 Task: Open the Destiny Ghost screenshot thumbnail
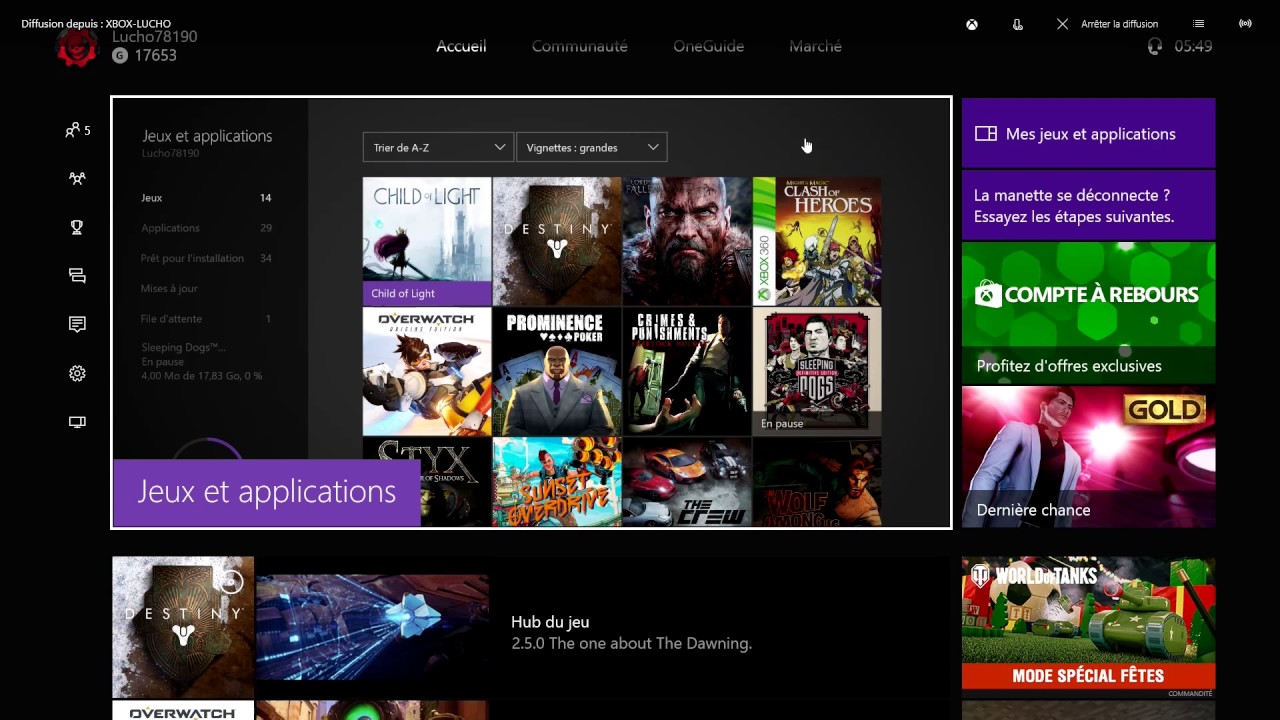pyautogui.click(x=372, y=627)
